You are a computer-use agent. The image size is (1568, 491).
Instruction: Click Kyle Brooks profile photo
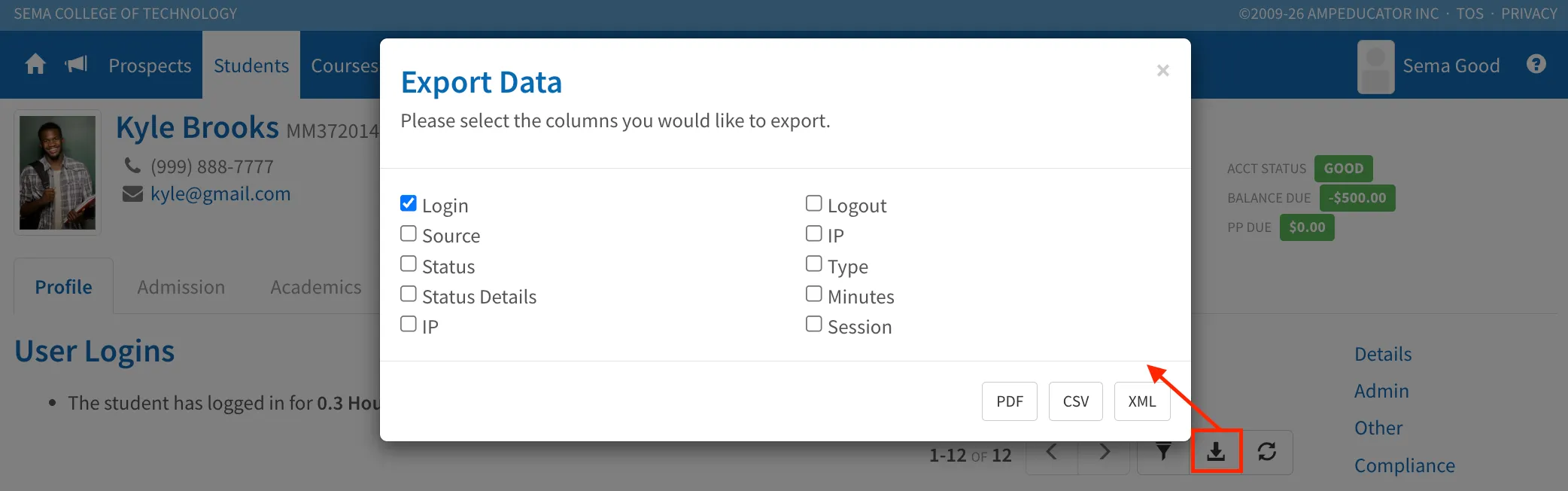[57, 172]
